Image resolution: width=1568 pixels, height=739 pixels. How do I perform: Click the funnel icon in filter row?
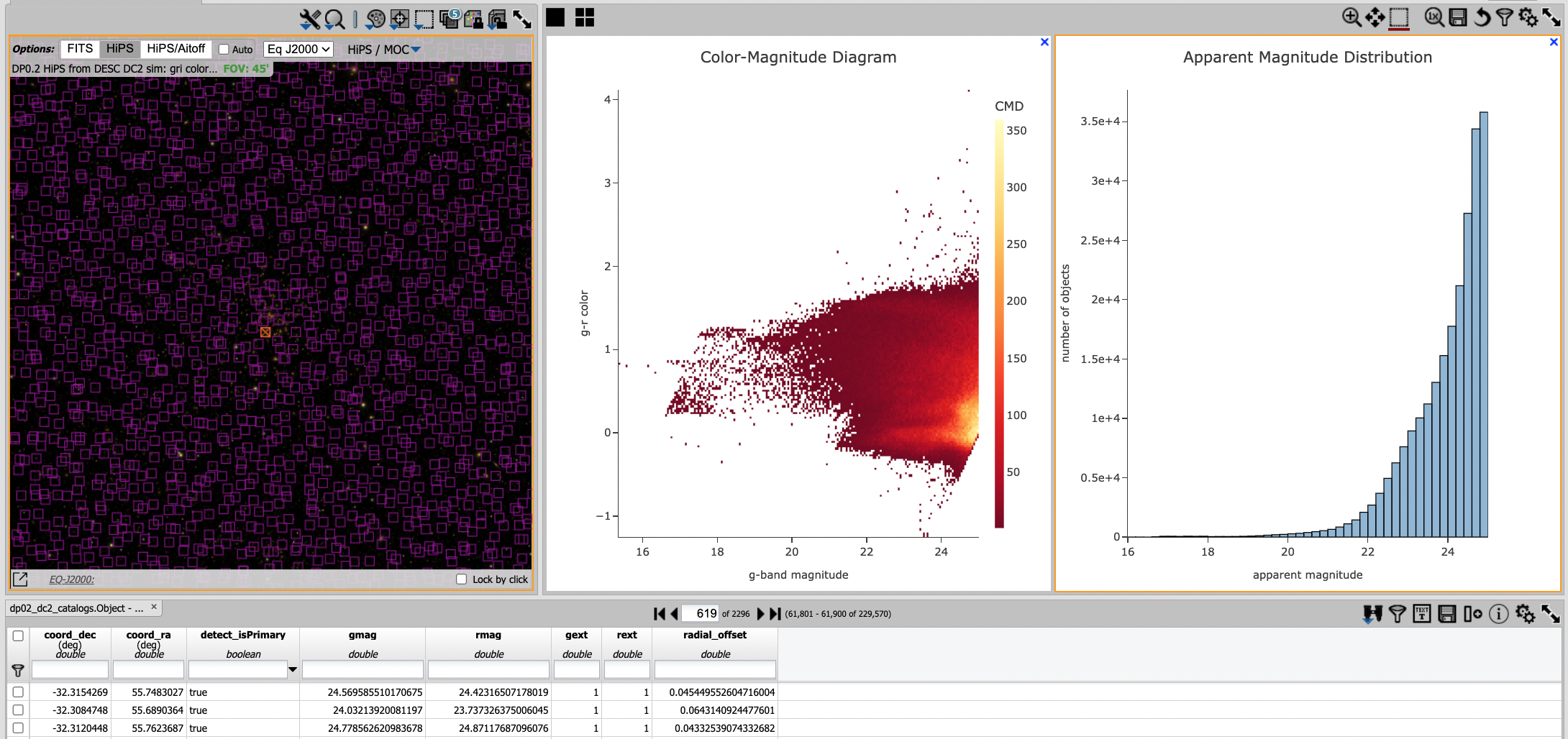18,671
